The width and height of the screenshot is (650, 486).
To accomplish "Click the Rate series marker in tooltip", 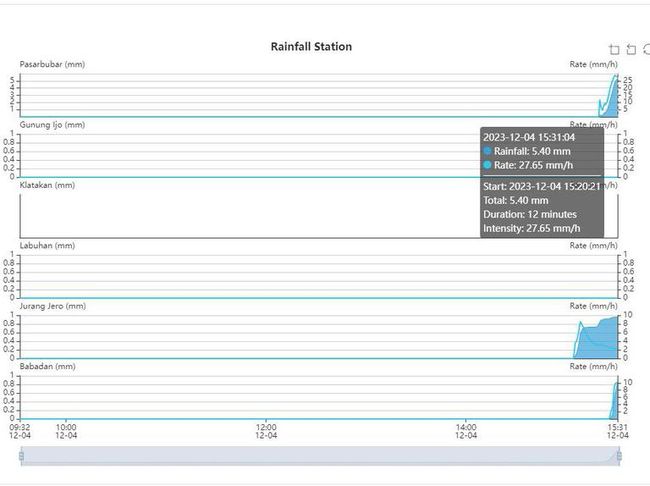I will [x=488, y=165].
